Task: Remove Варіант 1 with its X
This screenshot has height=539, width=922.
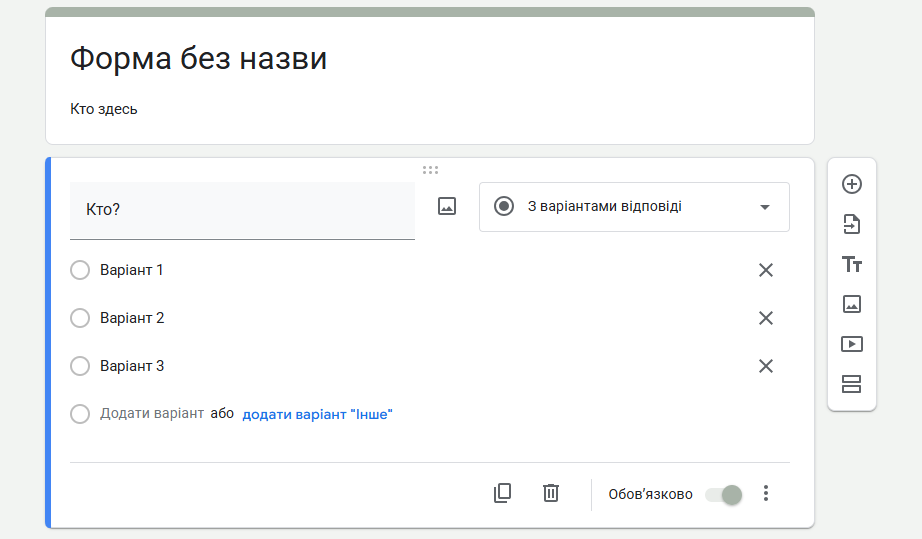Action: point(766,270)
